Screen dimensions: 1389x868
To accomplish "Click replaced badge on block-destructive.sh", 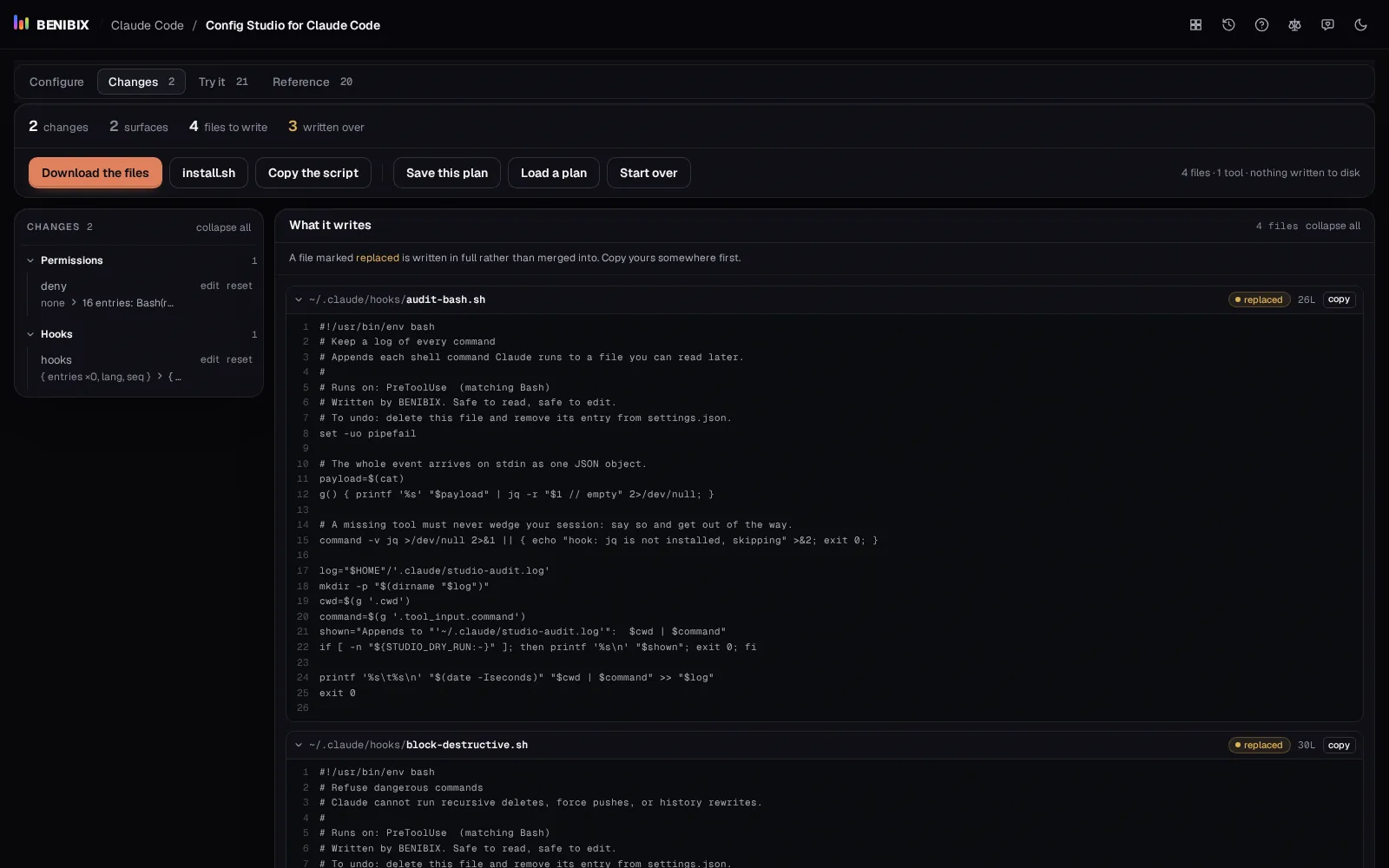I will point(1259,745).
